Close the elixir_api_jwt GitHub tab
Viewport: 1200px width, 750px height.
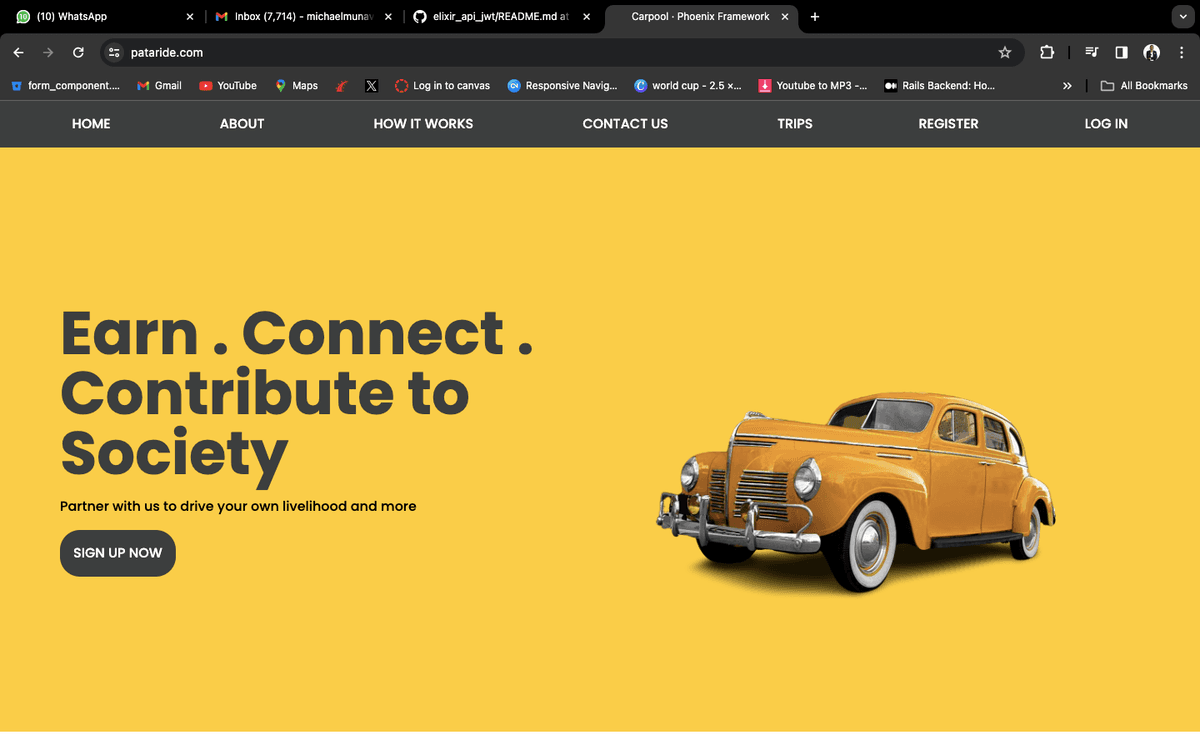586,17
